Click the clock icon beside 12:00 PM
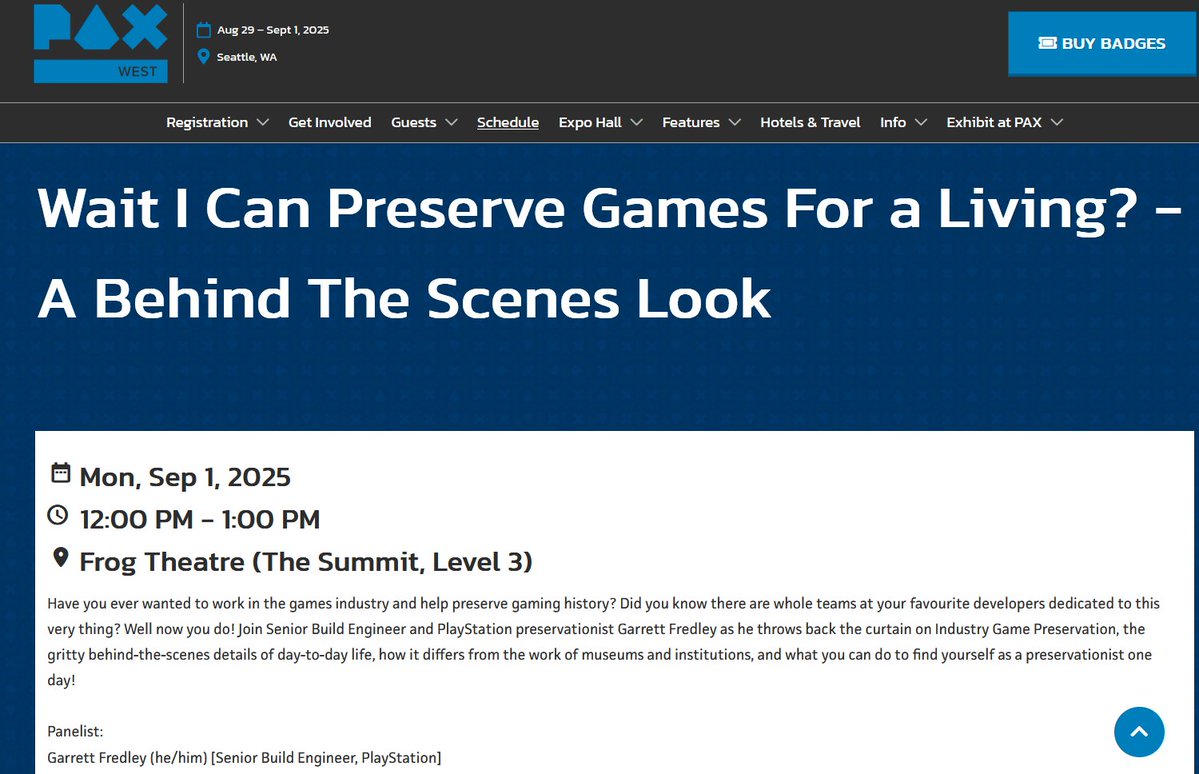The image size is (1199, 774). click(x=58, y=515)
